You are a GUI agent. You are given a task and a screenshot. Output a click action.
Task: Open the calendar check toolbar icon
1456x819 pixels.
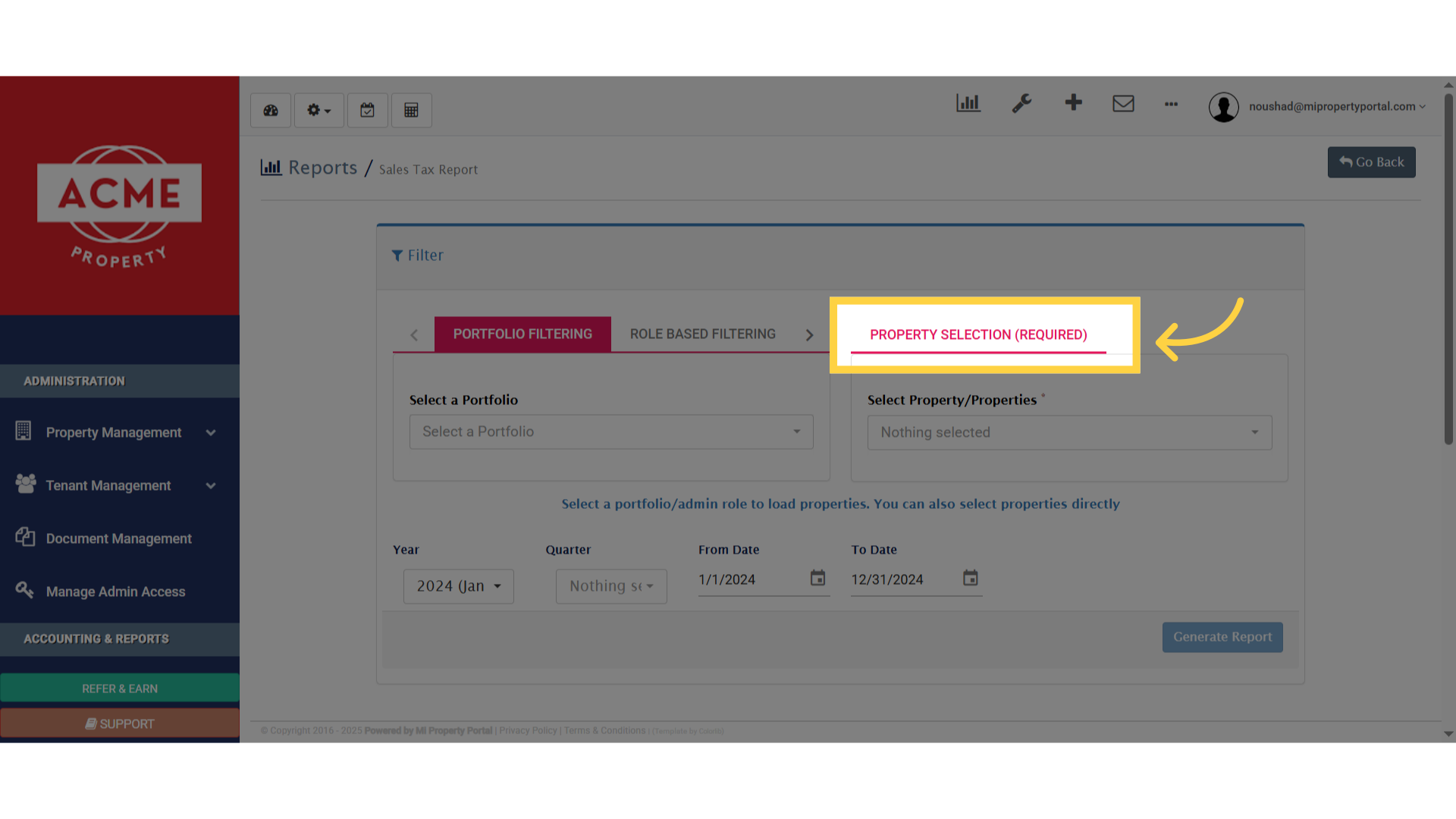[x=368, y=111]
